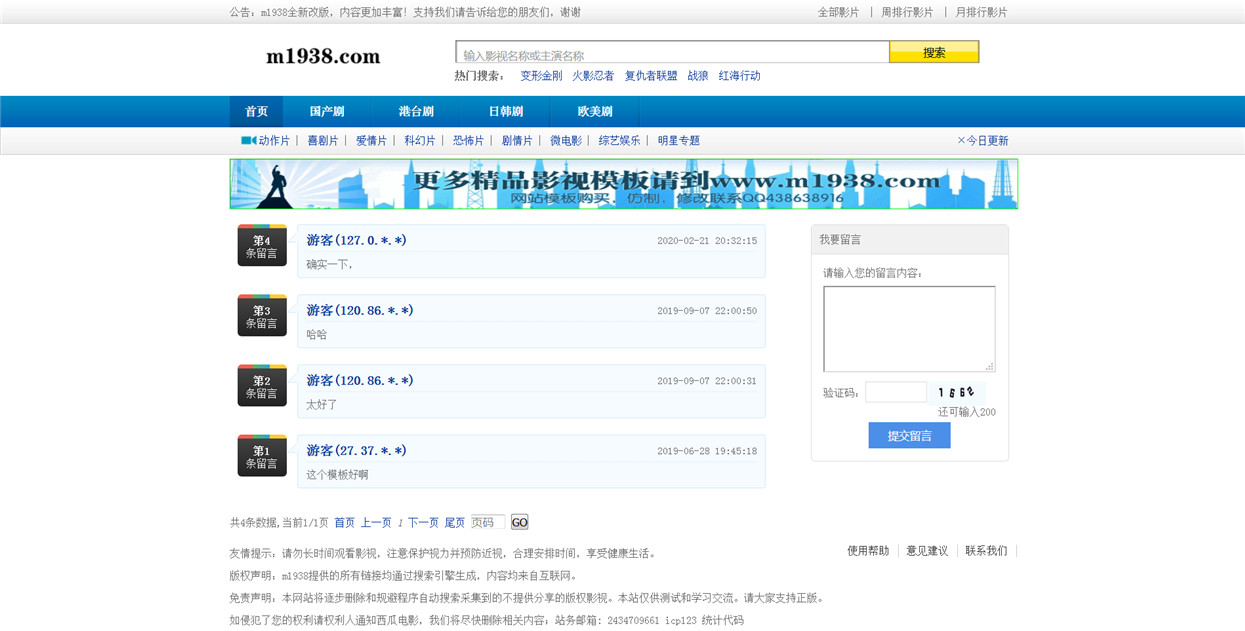Click the hot search 变形金刚 link

(x=541, y=76)
